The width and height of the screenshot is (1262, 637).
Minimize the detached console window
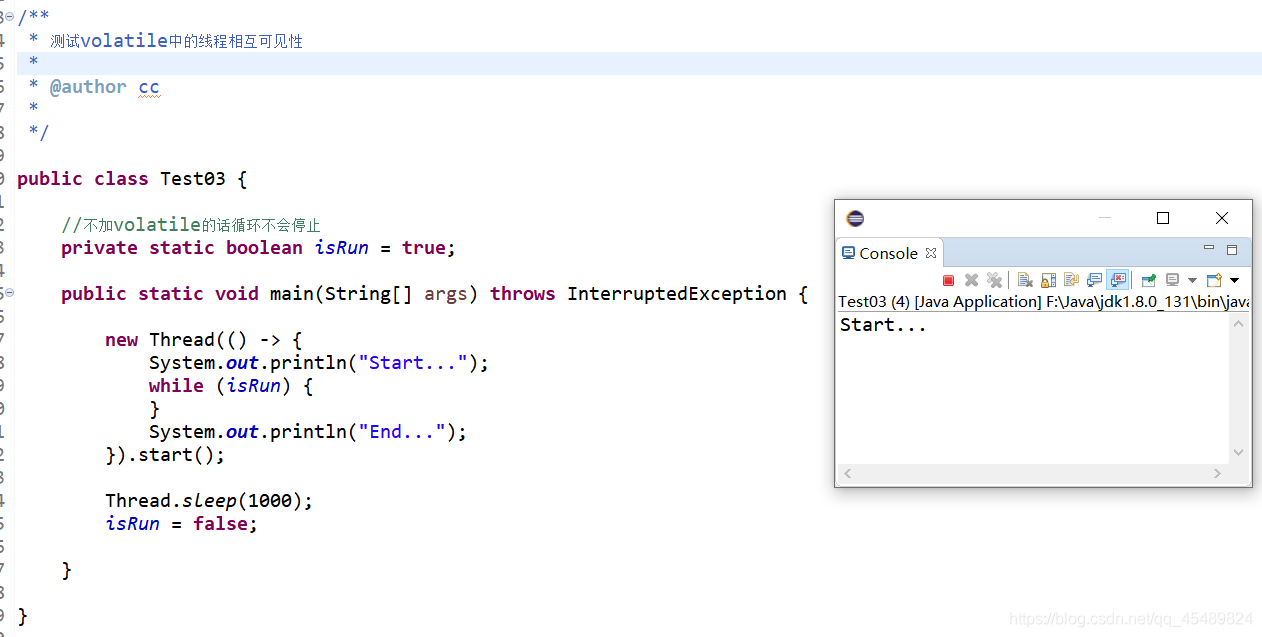pyautogui.click(x=1105, y=218)
